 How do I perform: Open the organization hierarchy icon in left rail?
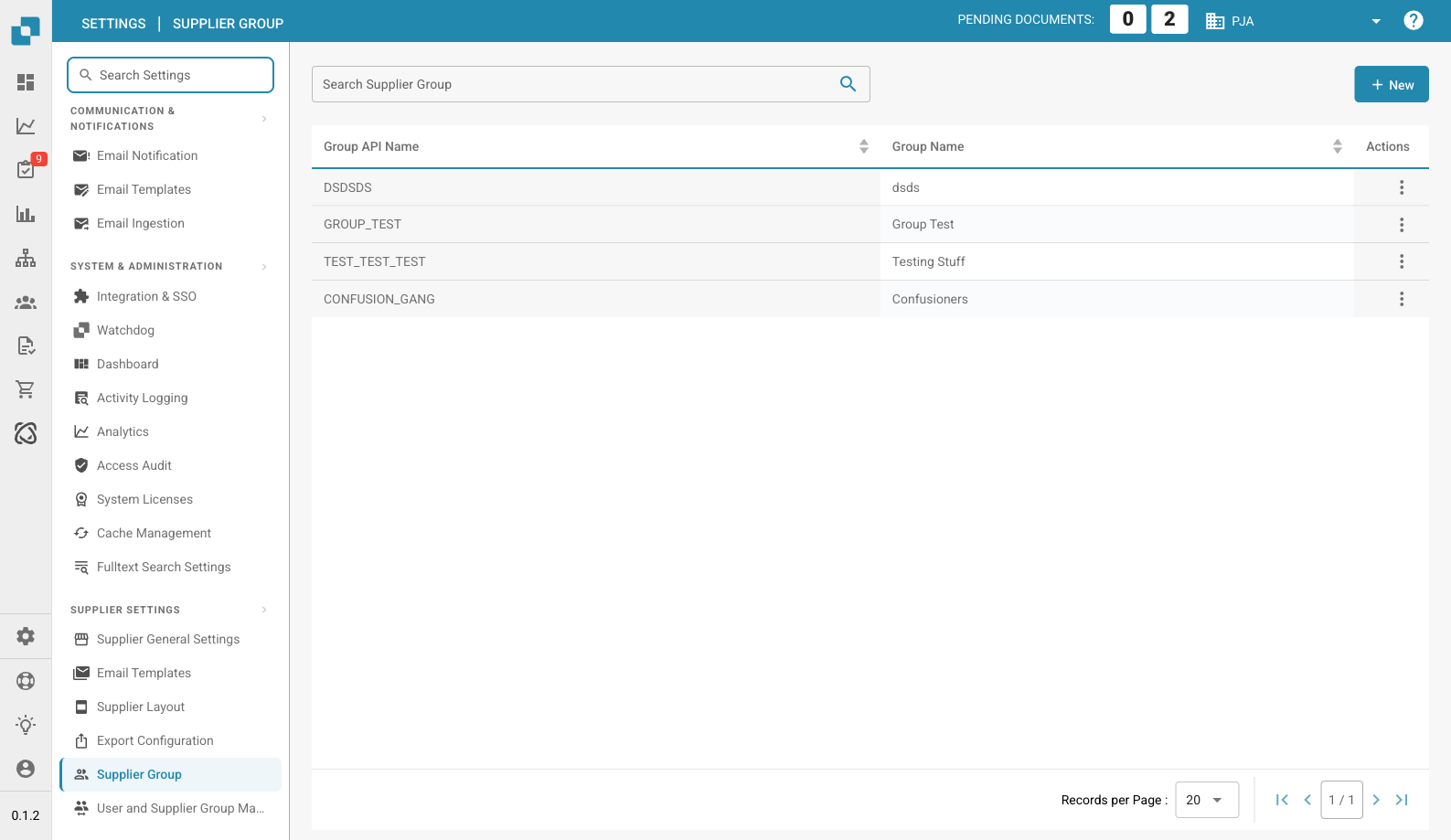(26, 258)
